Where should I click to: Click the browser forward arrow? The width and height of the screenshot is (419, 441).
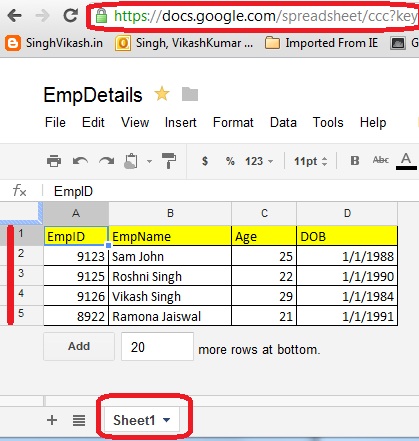pyautogui.click(x=42, y=16)
